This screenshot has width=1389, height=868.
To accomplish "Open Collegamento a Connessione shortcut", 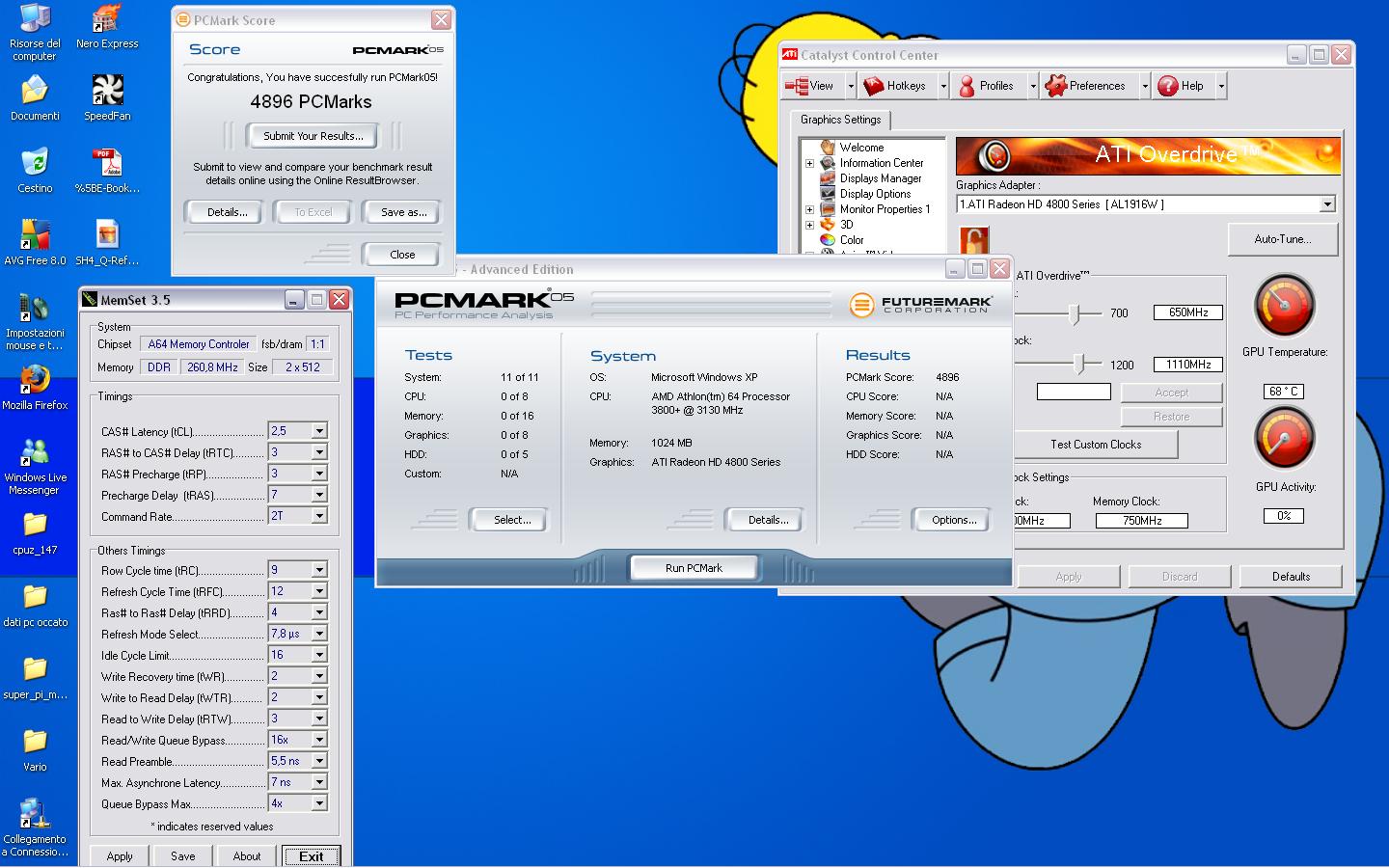I will click(35, 827).
